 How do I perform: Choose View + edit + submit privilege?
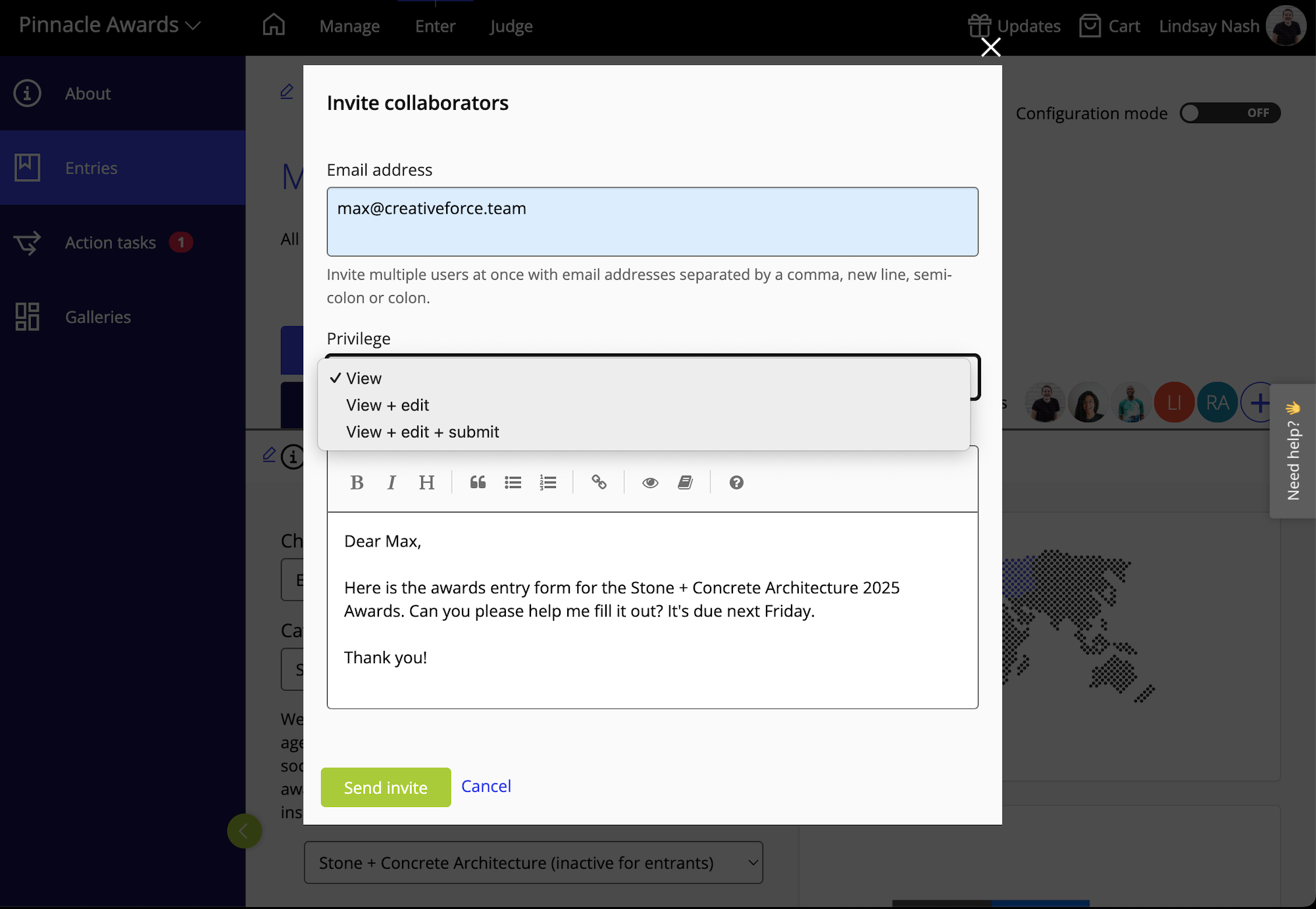coord(422,431)
